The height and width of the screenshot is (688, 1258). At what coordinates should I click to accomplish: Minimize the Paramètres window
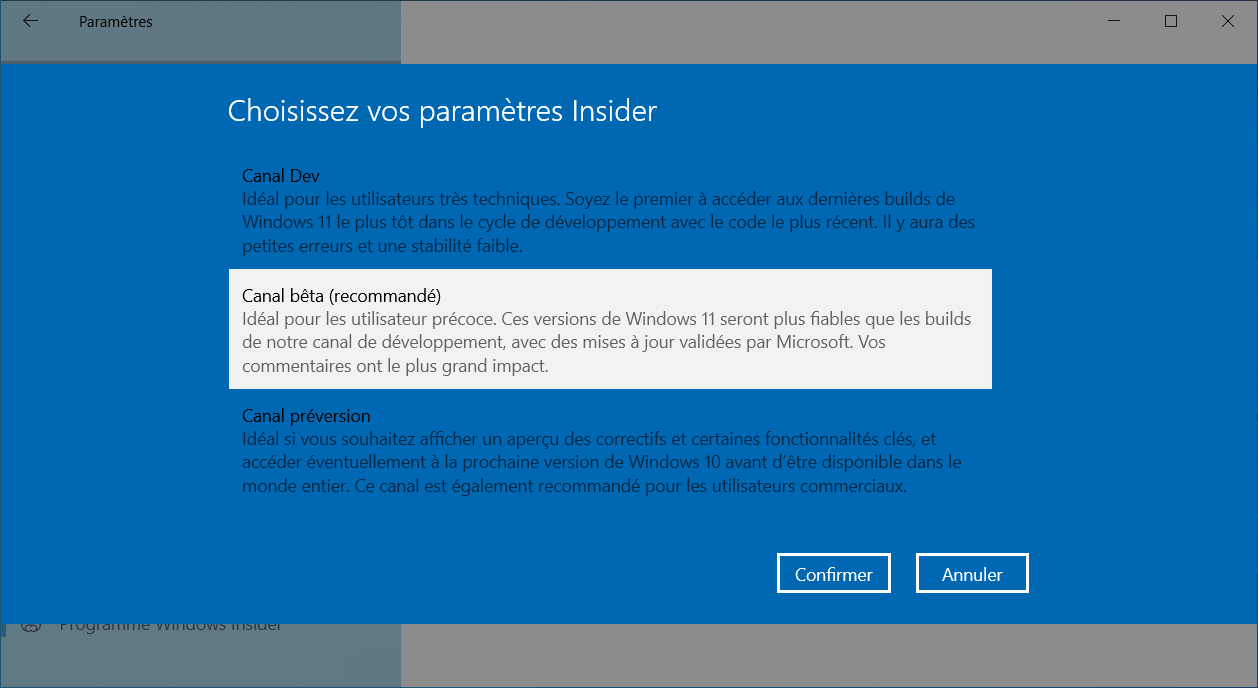pos(1115,21)
